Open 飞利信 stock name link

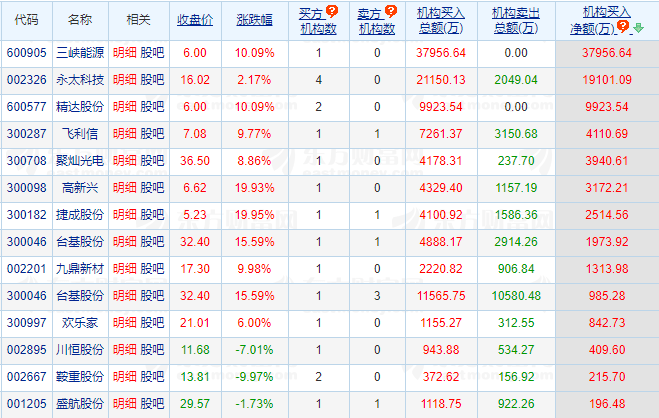coord(79,133)
